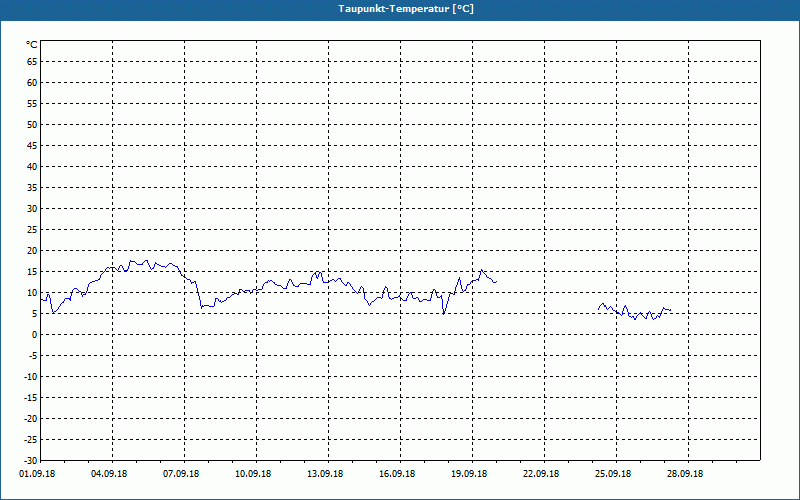Click the 19.09.18 date label

[469, 474]
